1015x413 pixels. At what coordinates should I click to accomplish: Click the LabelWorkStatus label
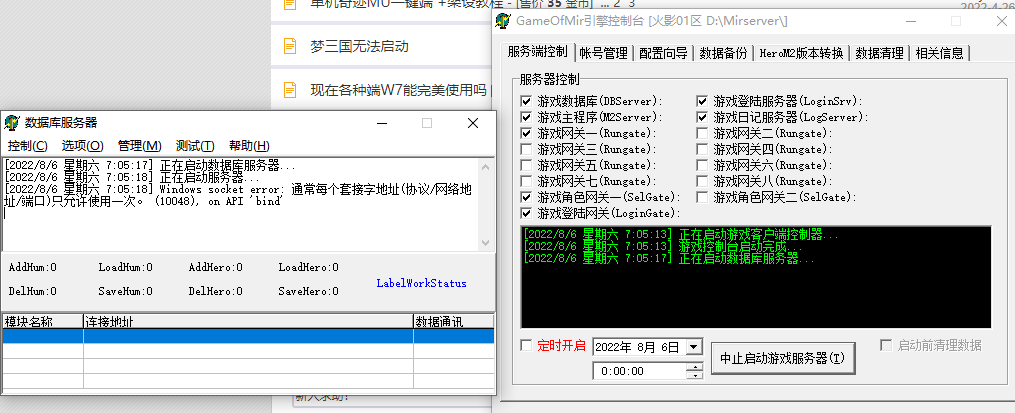coord(421,283)
